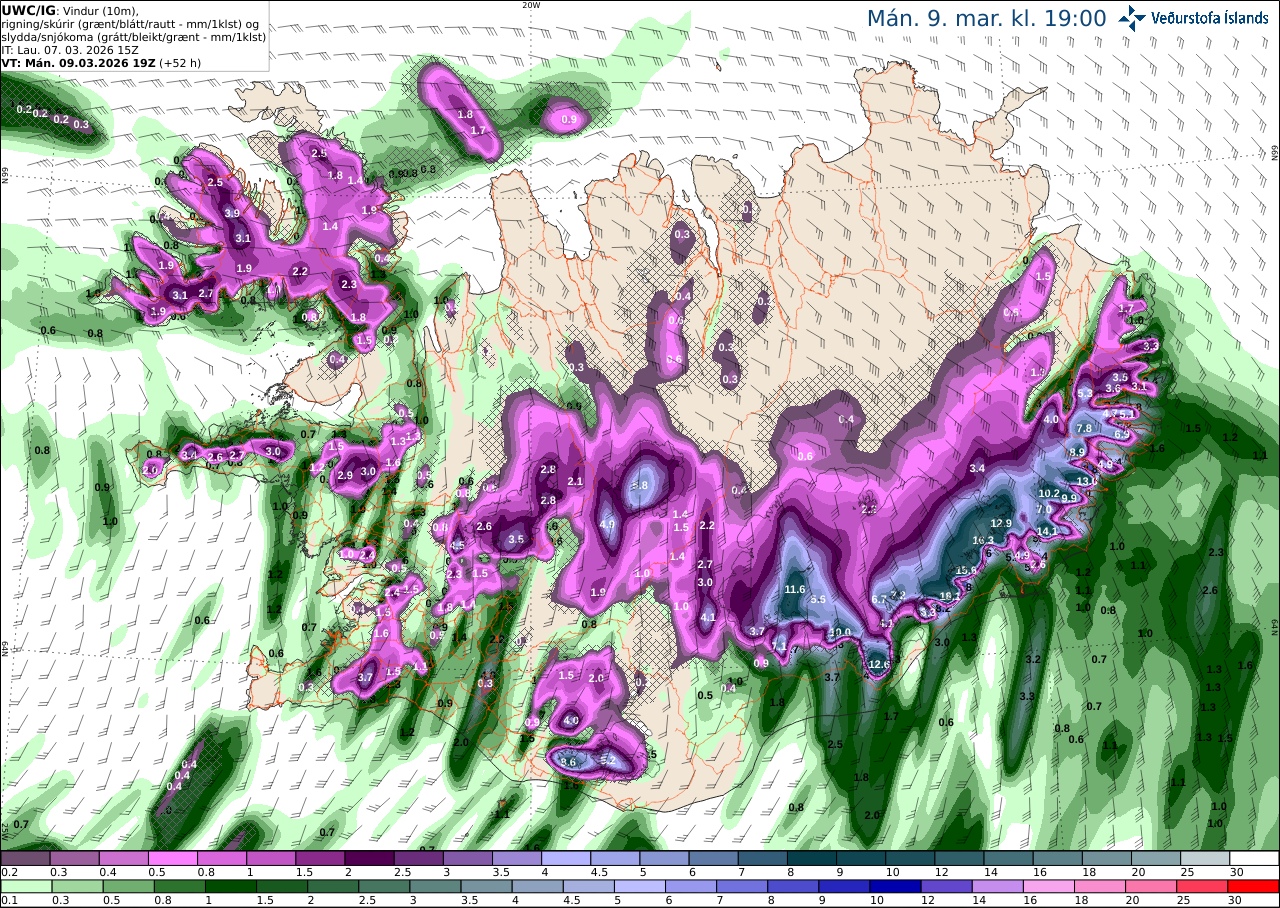Click the 14.1 precipitation value on the map
Viewport: 1280px width, 908px height.
1047,531
